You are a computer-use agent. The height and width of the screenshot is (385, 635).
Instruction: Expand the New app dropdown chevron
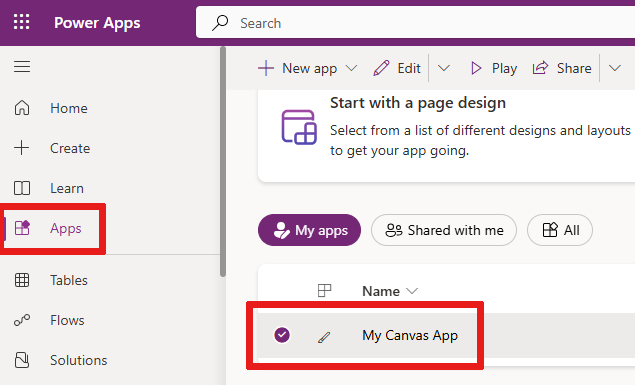[352, 68]
